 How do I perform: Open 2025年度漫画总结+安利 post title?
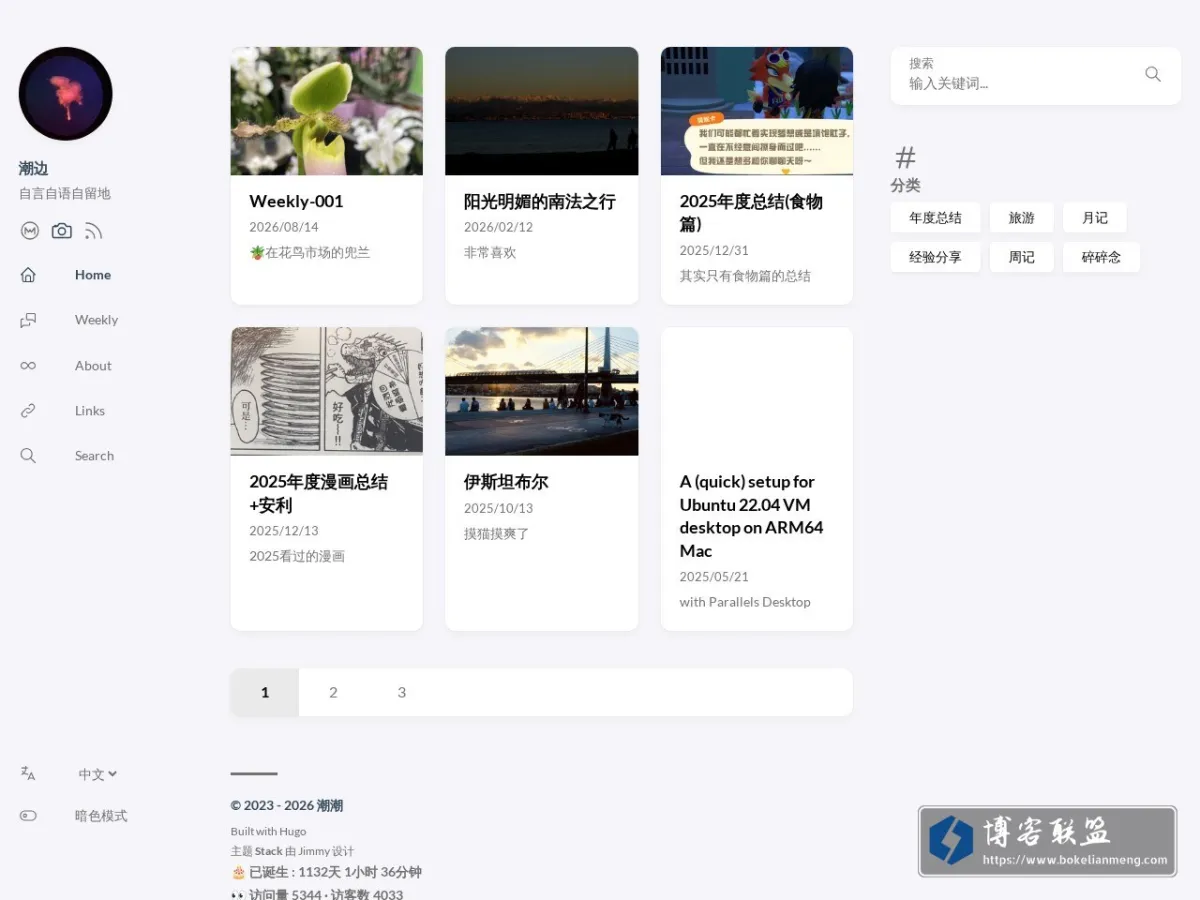click(318, 493)
